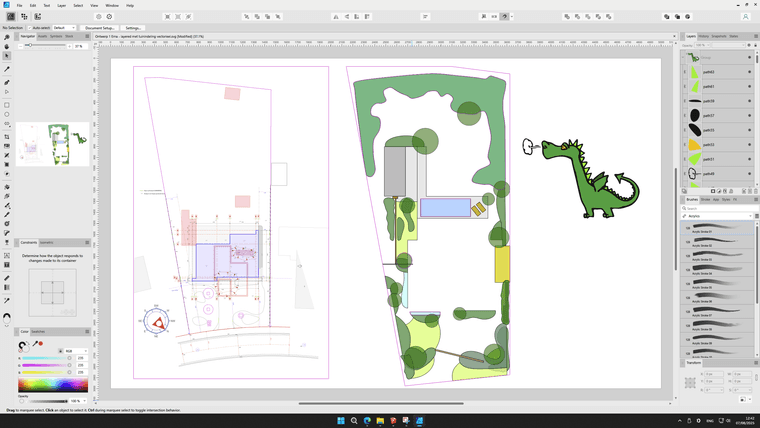Hide the path53 layer
The width and height of the screenshot is (760, 428).
pyautogui.click(x=749, y=145)
